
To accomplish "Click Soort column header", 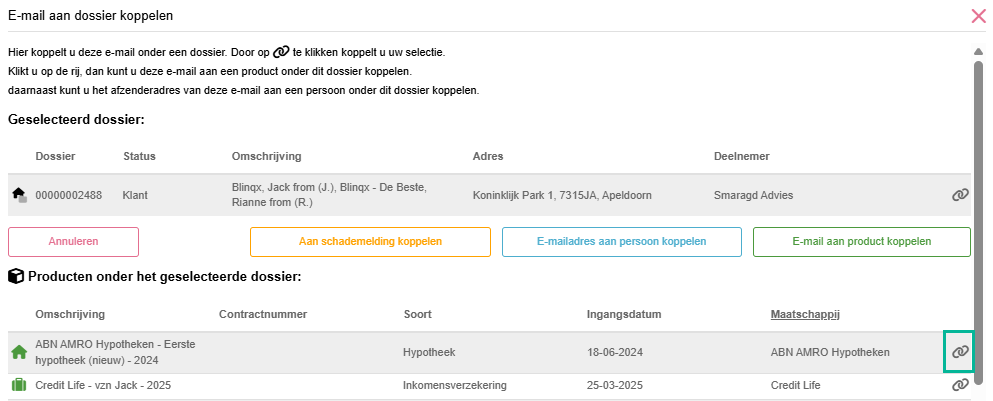I will pyautogui.click(x=417, y=314).
